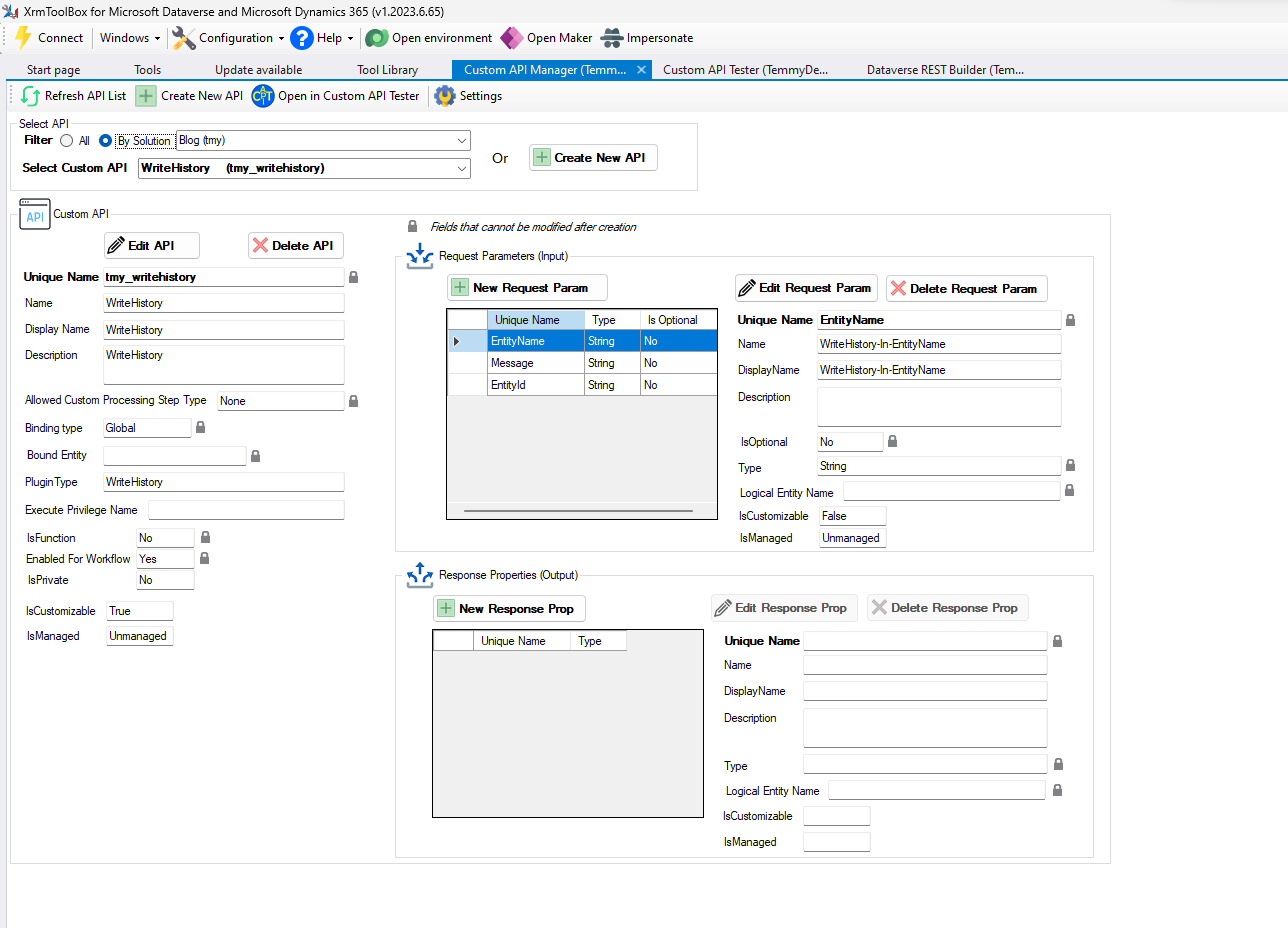Click the Request Parameters input arrow icon
Viewport: 1288px width, 928px height.
[x=420, y=257]
